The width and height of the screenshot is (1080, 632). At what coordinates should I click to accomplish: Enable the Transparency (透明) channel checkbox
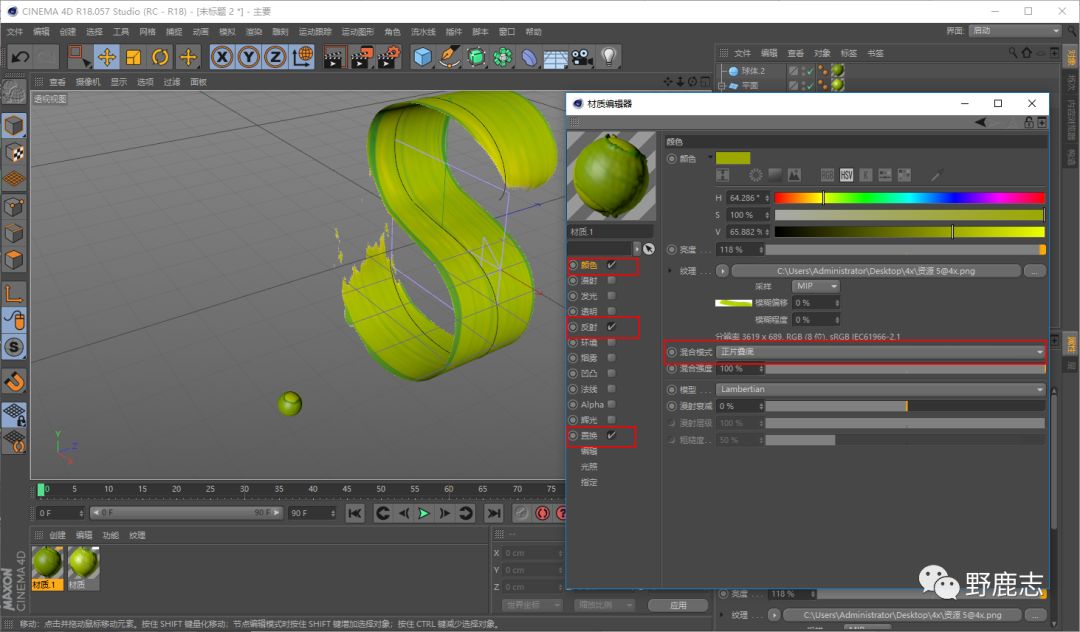click(612, 311)
